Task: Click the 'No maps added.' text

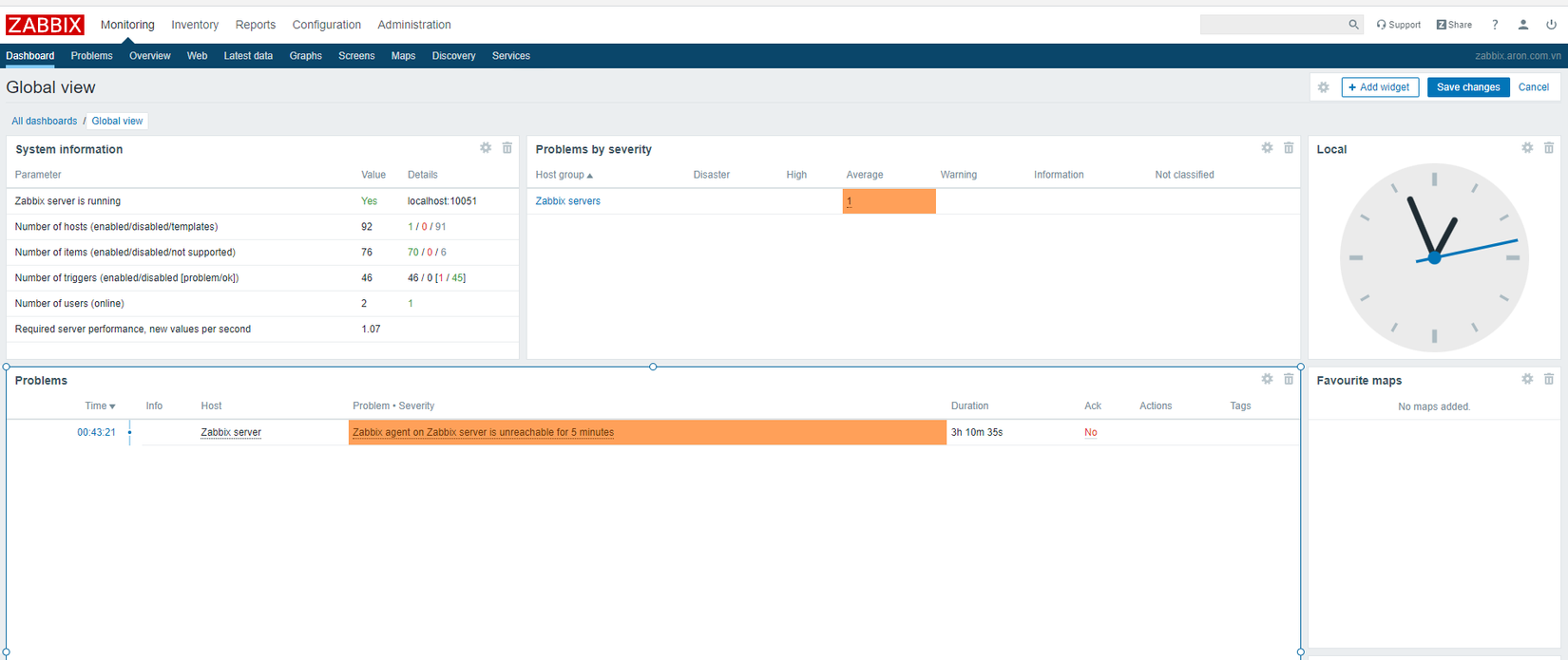Action: (1434, 406)
